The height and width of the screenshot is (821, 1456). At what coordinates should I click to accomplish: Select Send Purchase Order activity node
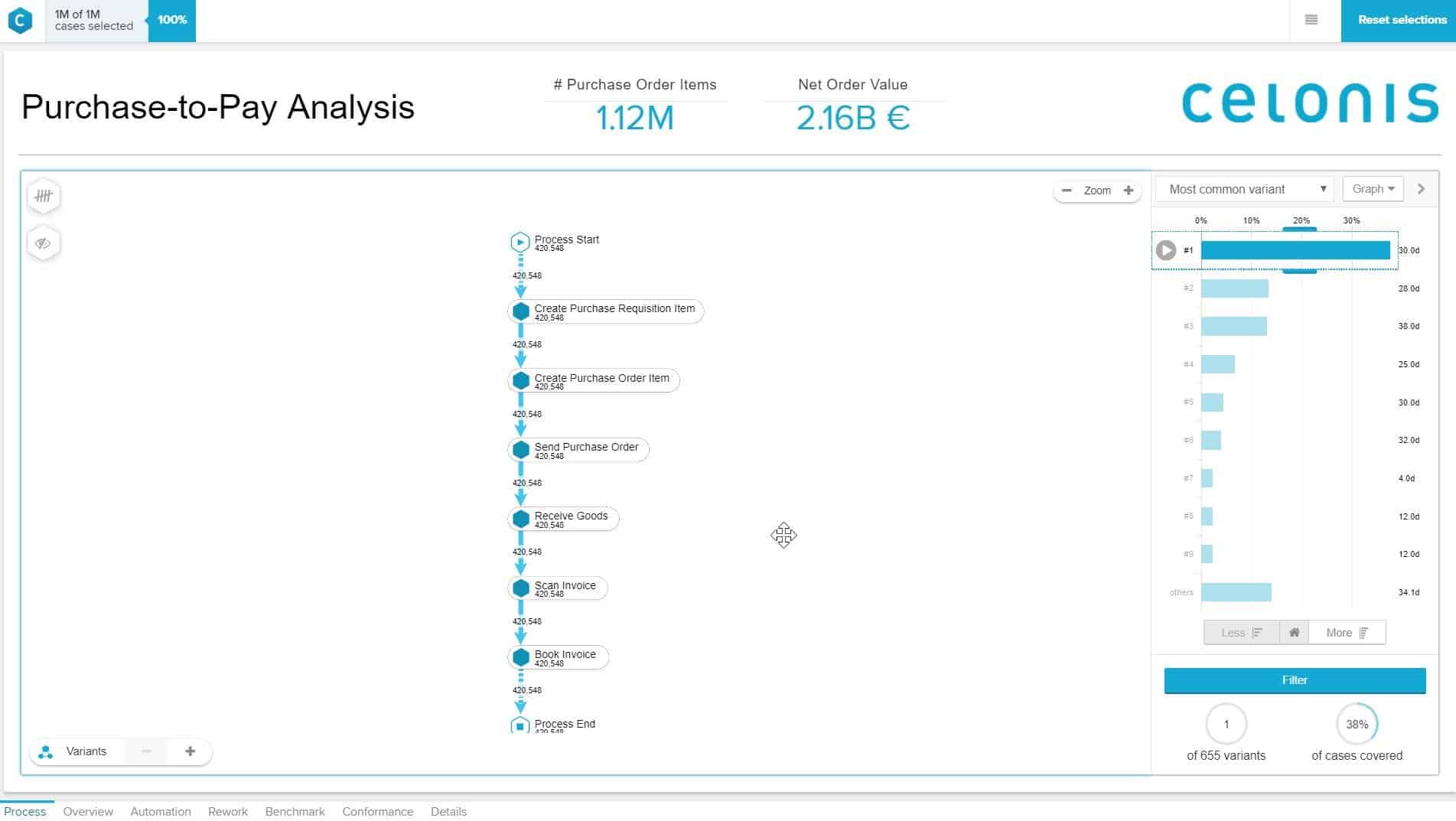(578, 450)
